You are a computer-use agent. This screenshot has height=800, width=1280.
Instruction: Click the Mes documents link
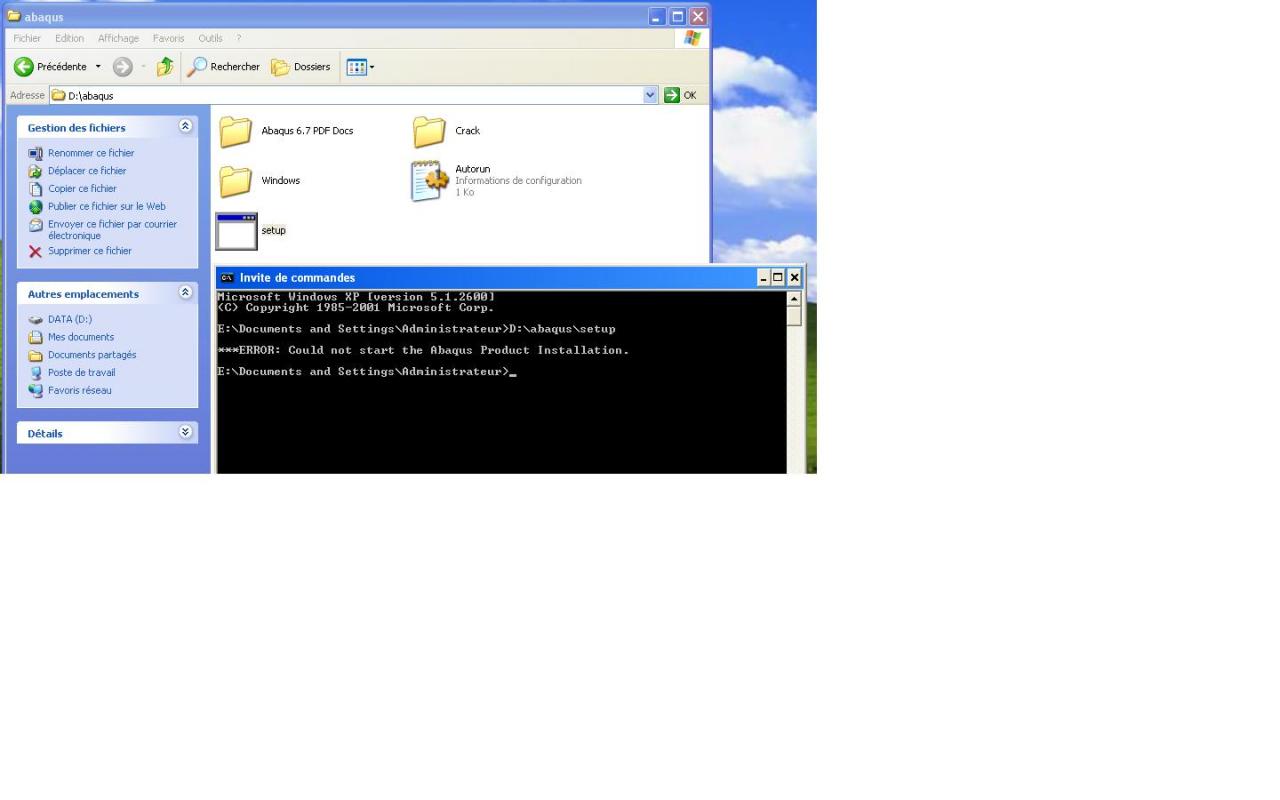coord(81,337)
